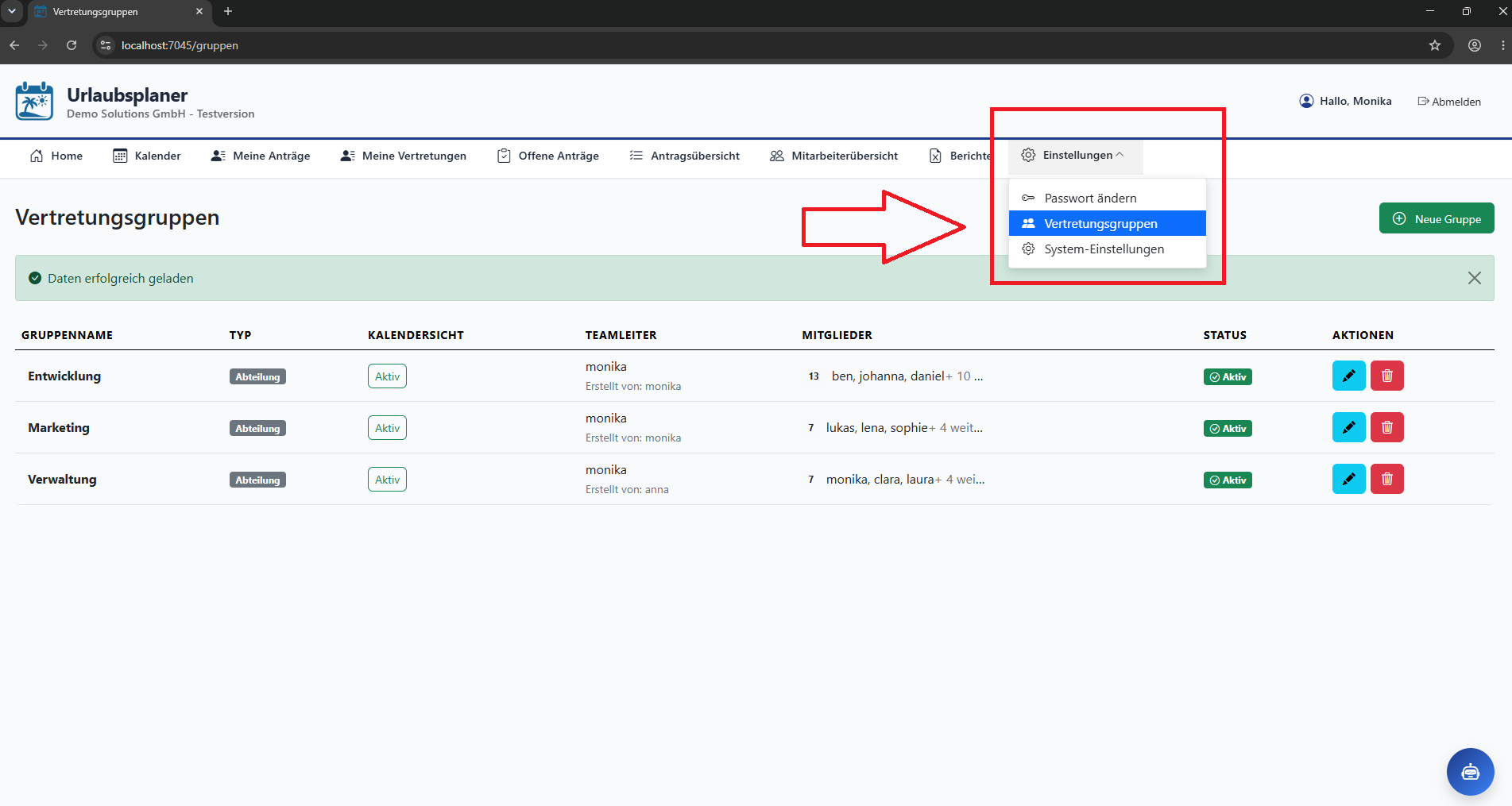Viewport: 1512px width, 806px height.
Task: Delete the Marketing group via trash icon
Action: point(1386,427)
